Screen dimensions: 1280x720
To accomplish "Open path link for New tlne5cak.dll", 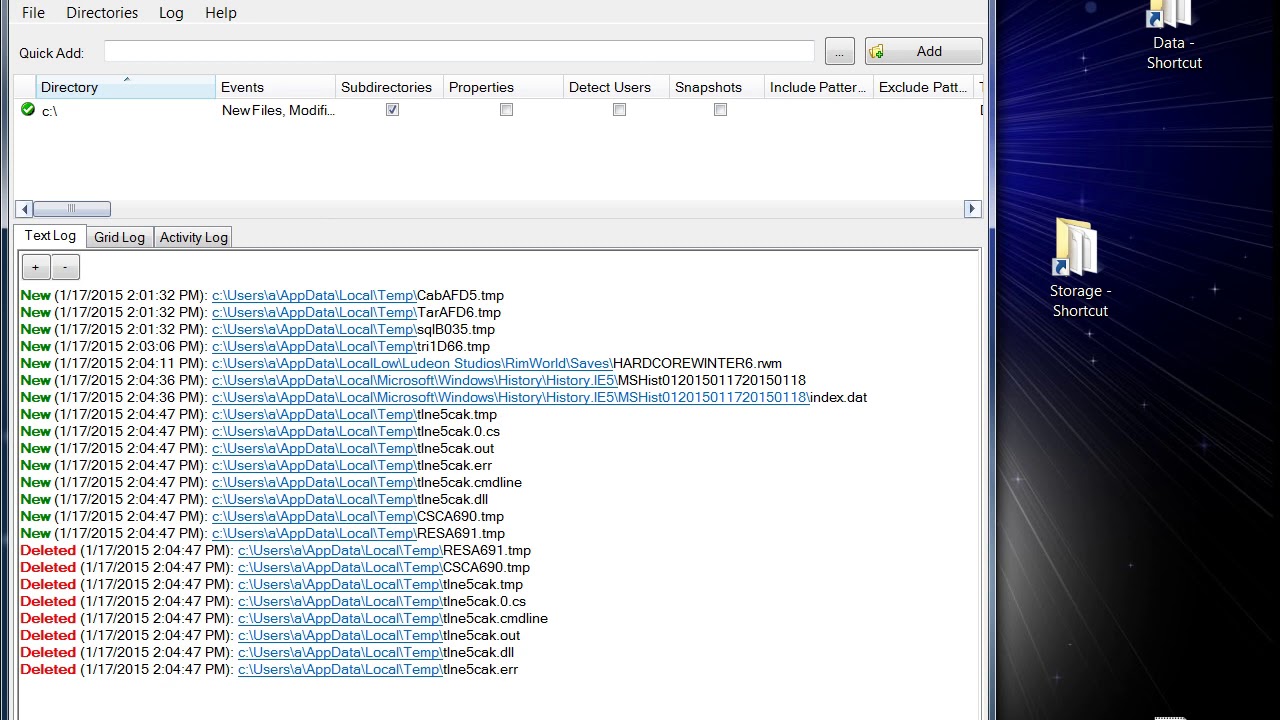I will (314, 499).
